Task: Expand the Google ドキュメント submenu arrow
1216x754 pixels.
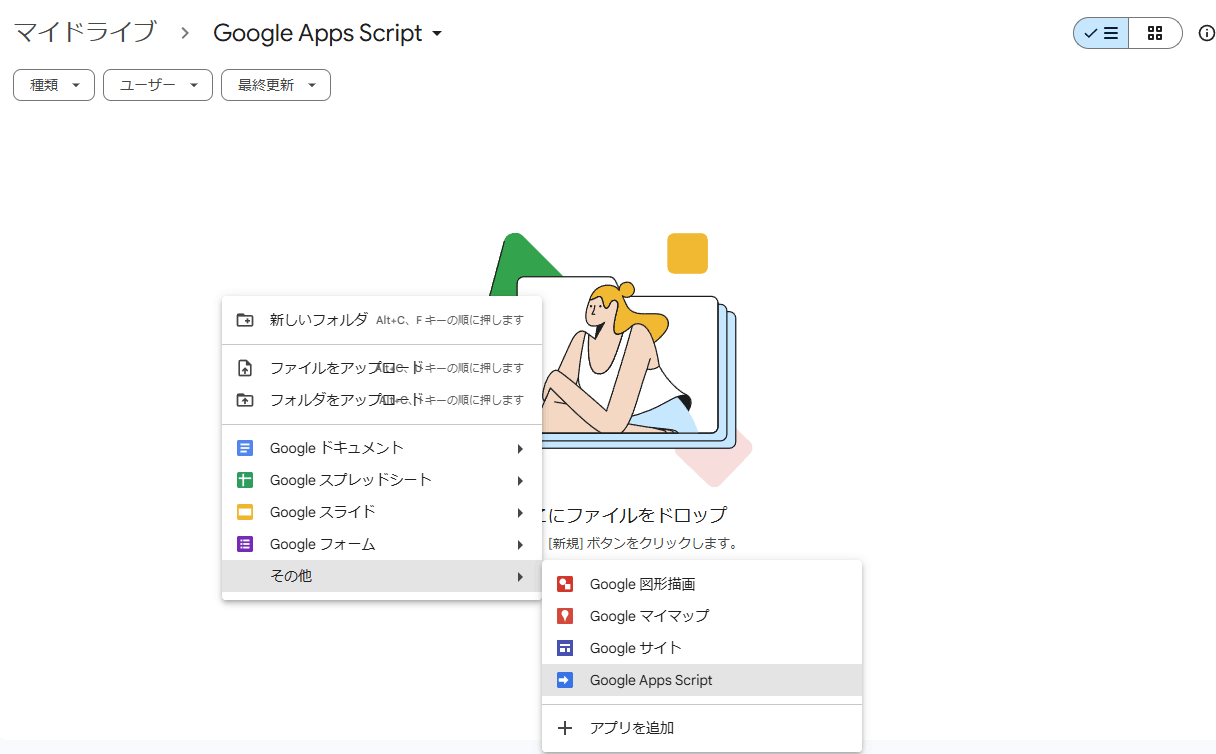Action: (x=520, y=449)
